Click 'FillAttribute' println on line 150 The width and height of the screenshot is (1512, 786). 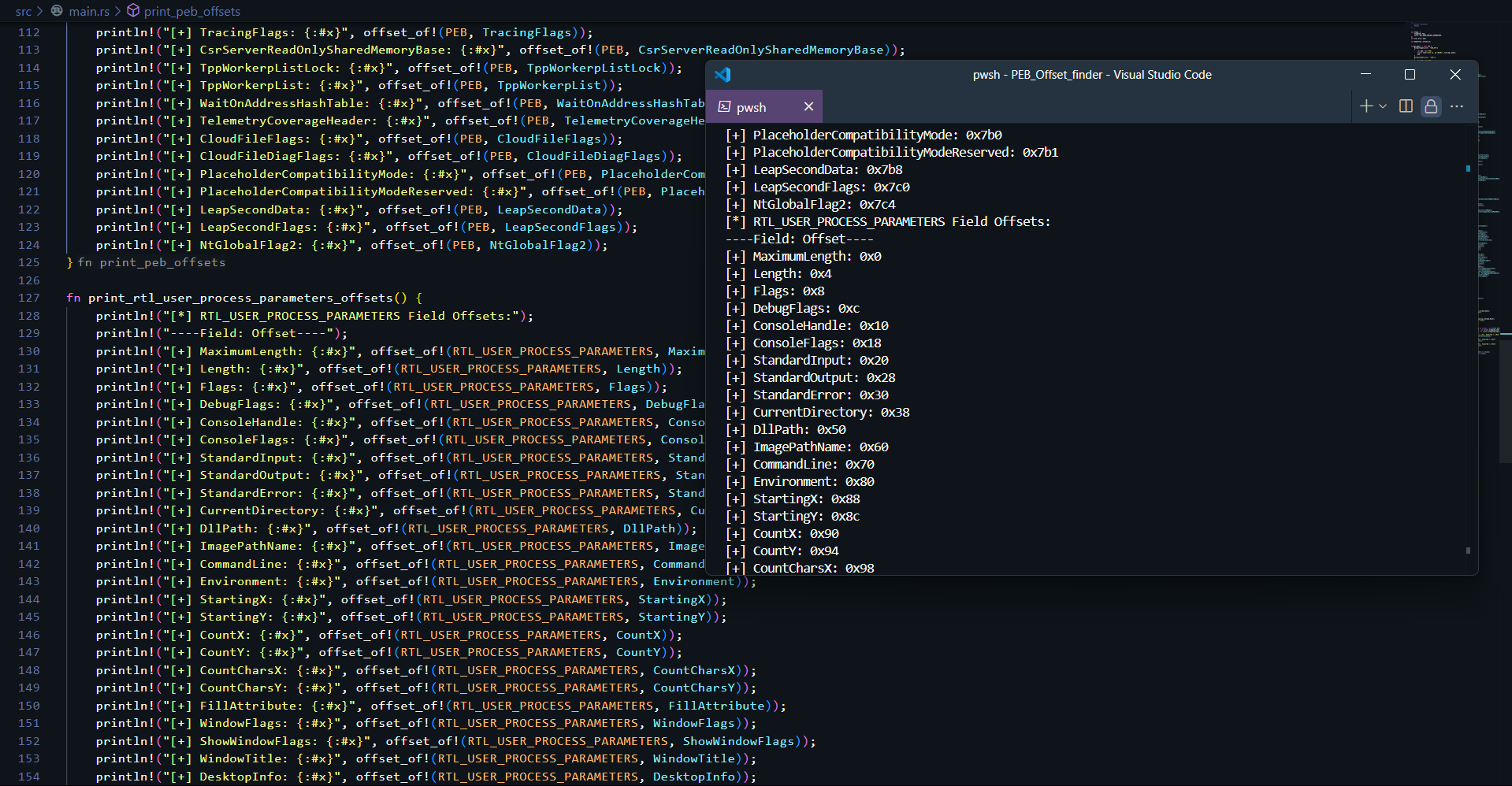[x=440, y=706]
